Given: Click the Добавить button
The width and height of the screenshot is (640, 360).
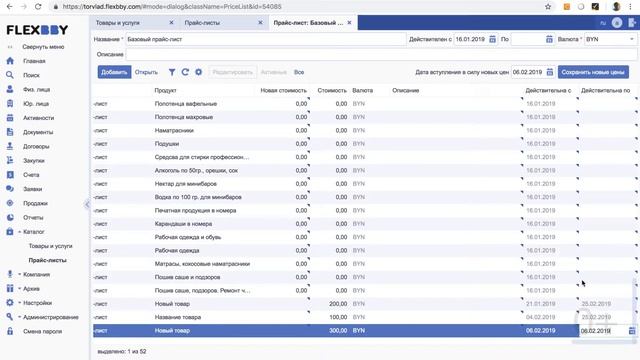Looking at the screenshot, I should [x=114, y=72].
